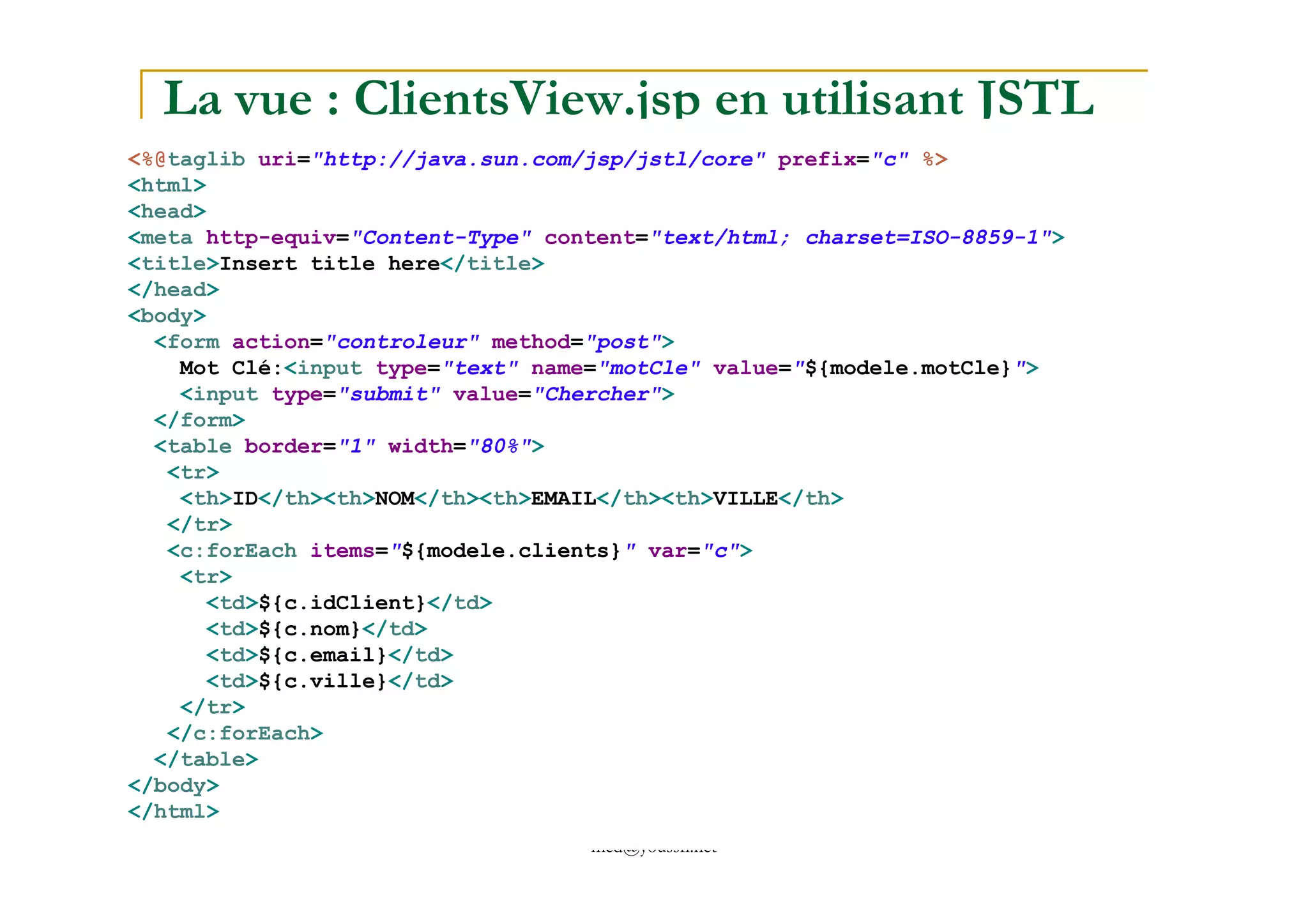Click the taglib directive line with jstl/core uri
The width and height of the screenshot is (1308, 924).
[538, 160]
